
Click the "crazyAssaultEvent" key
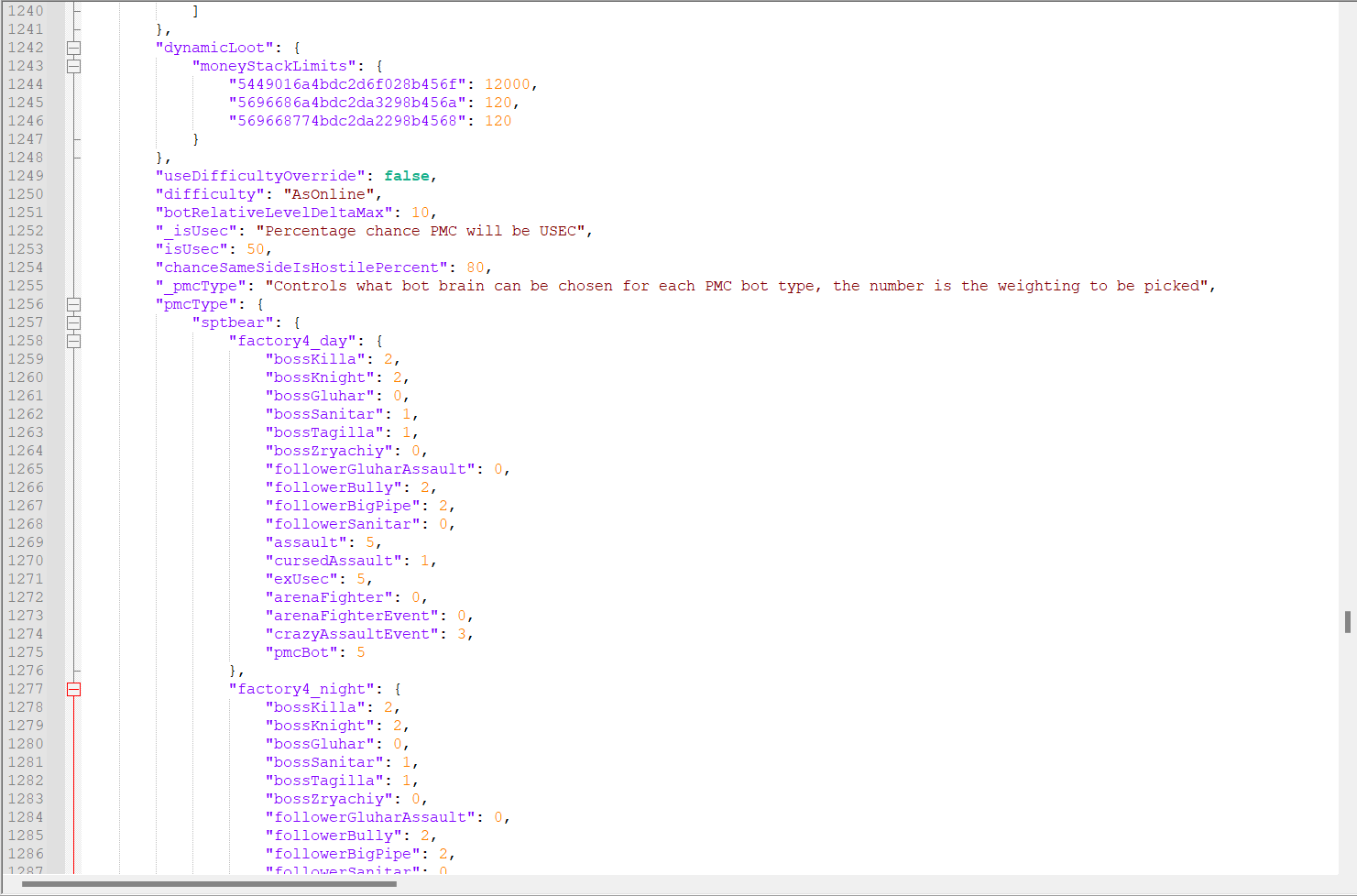[352, 634]
